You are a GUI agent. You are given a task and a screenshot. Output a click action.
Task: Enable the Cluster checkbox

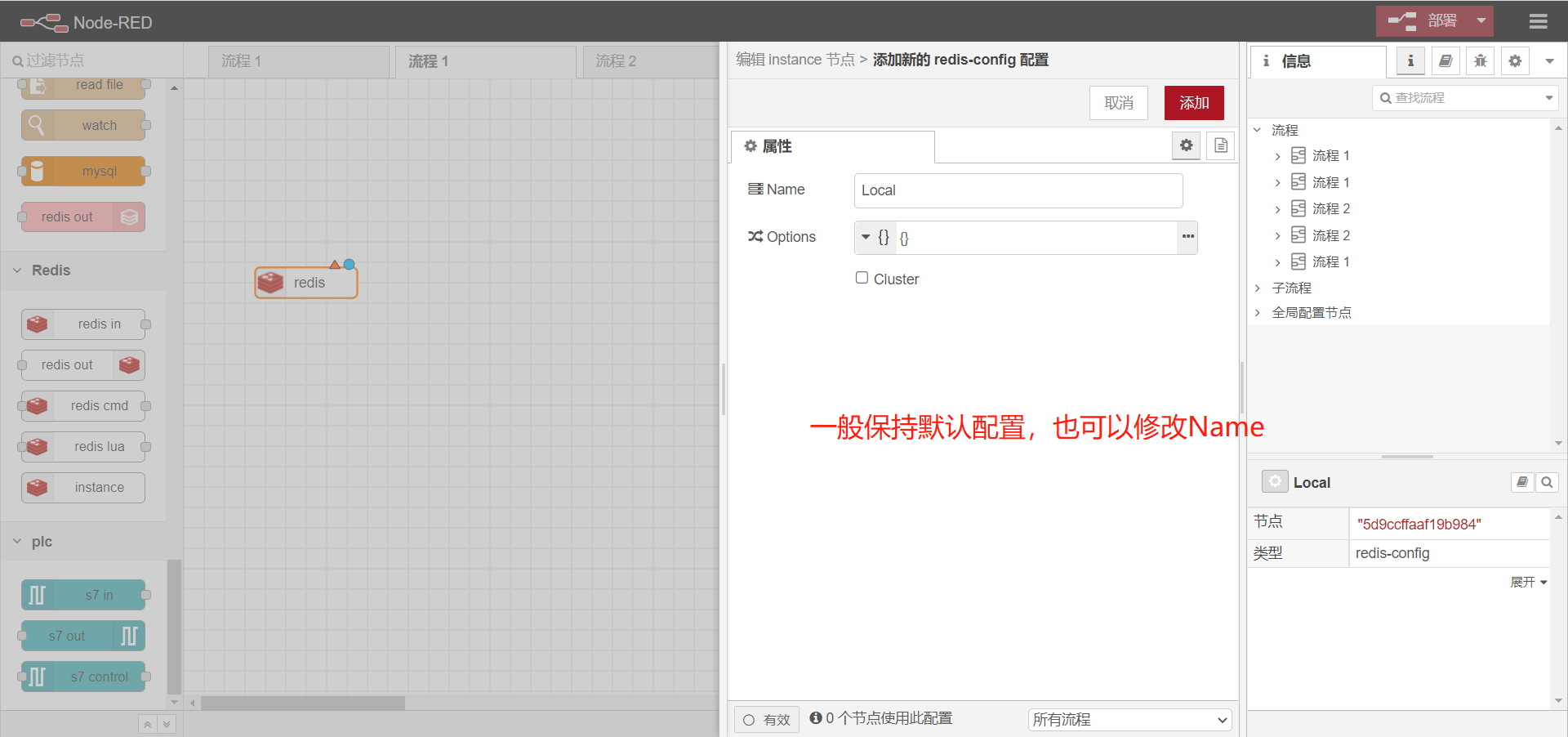click(x=862, y=278)
